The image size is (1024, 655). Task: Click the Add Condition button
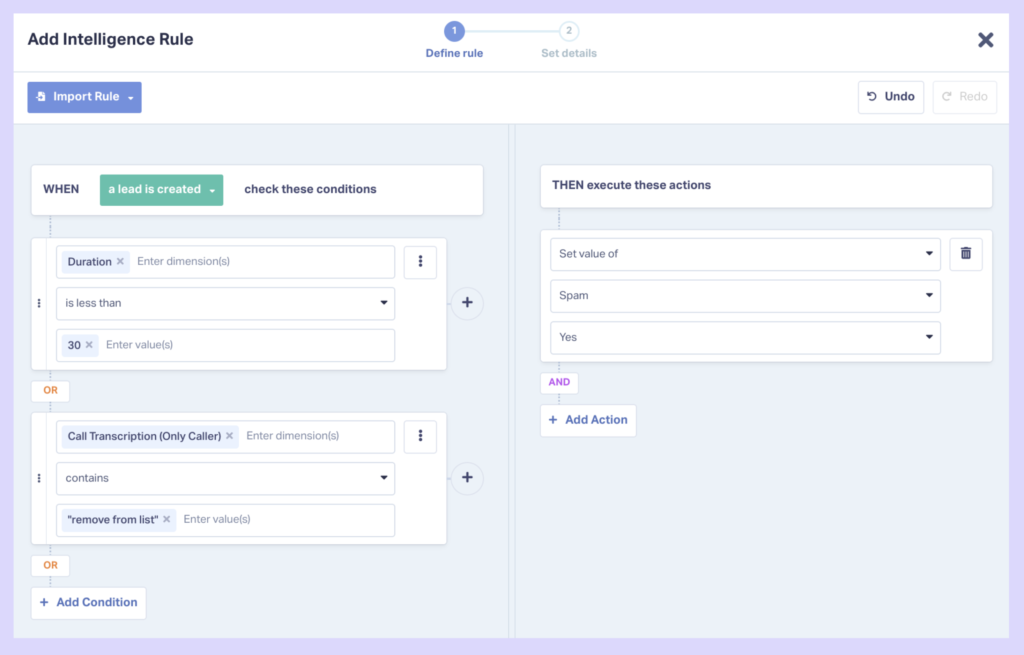click(x=88, y=602)
